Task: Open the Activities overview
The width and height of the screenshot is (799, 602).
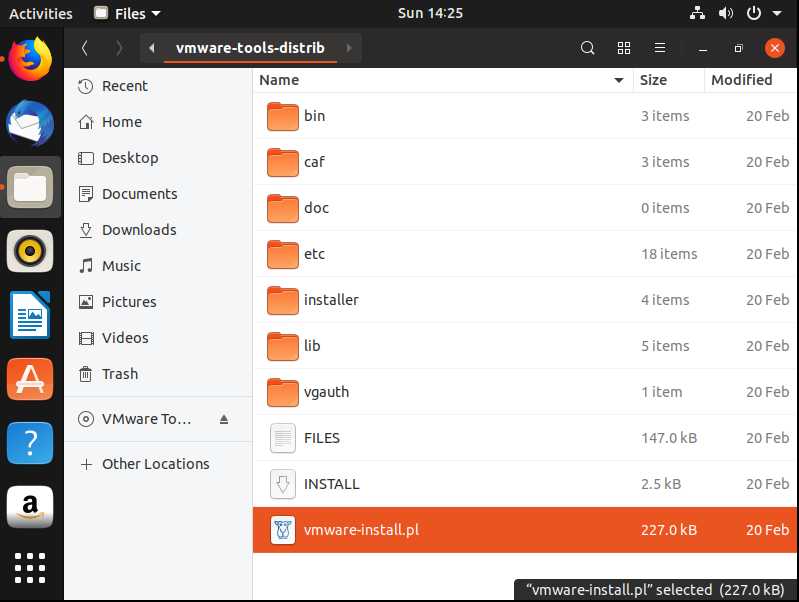Action: [41, 13]
